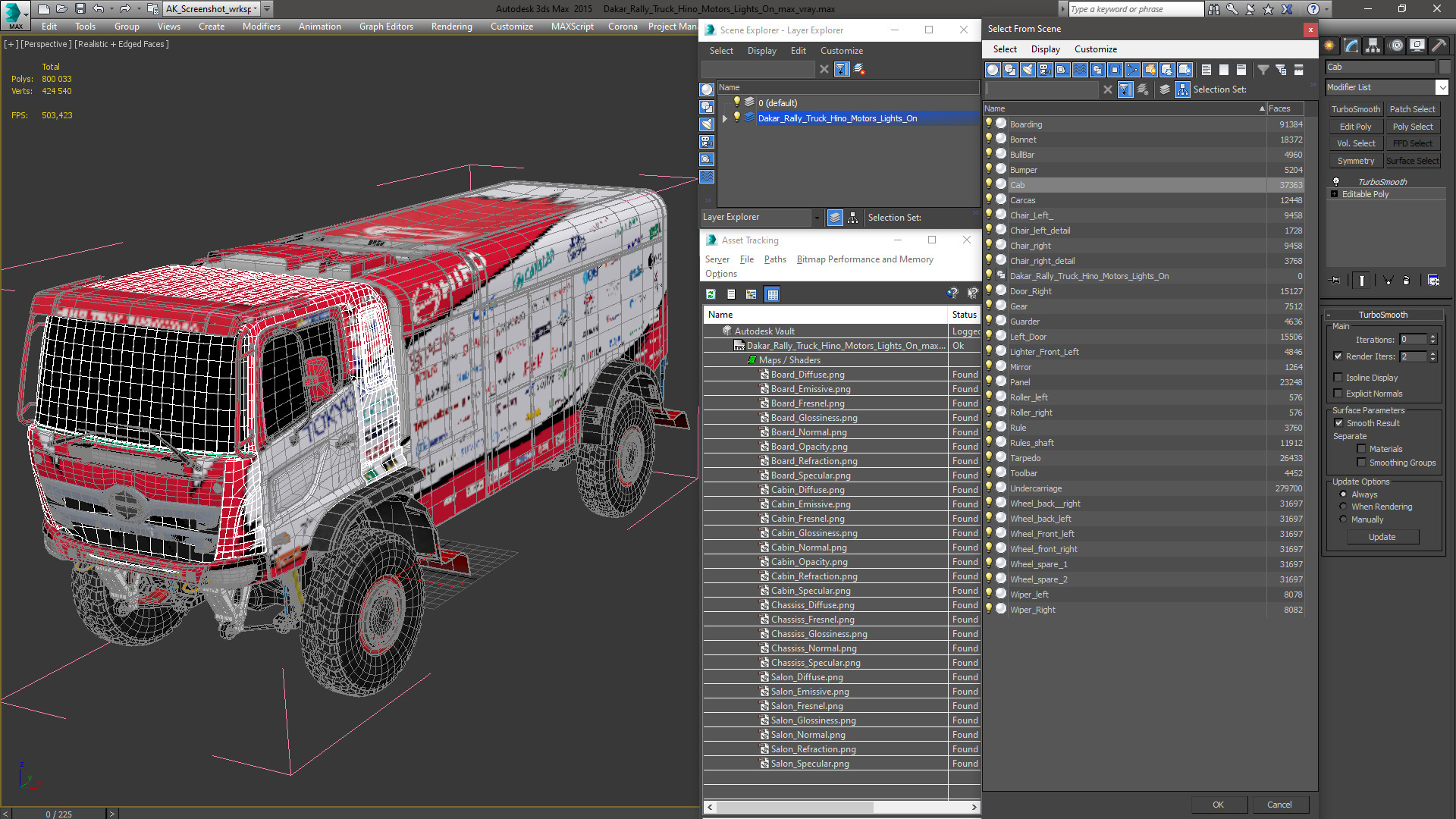
Task: Toggle Render Iters checkbox
Action: coord(1338,356)
